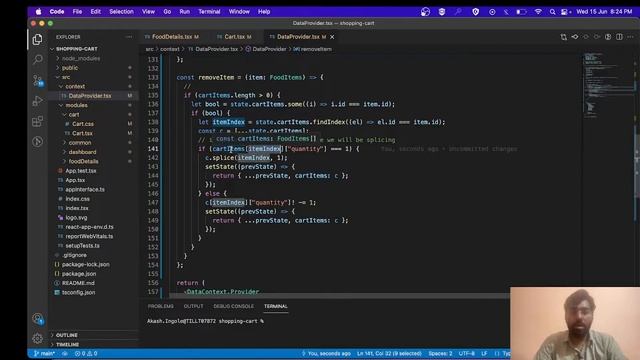This screenshot has height=360, width=640.
Task: Click the Apple menu icon
Action: tap(38, 12)
